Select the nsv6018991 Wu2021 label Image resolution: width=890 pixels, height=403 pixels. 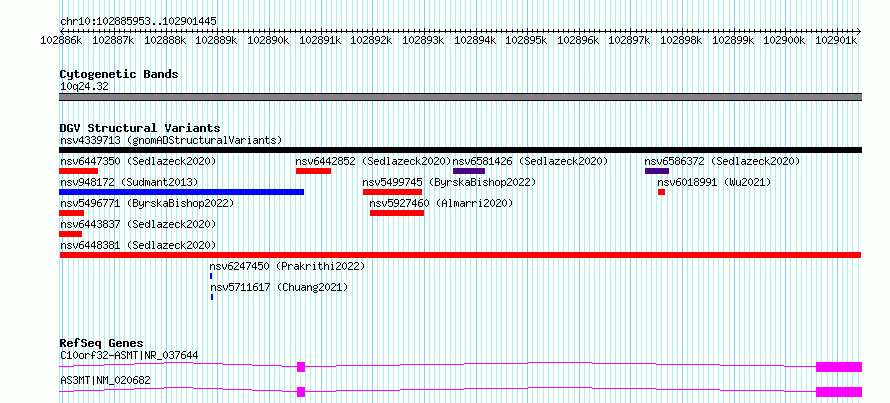[715, 183]
